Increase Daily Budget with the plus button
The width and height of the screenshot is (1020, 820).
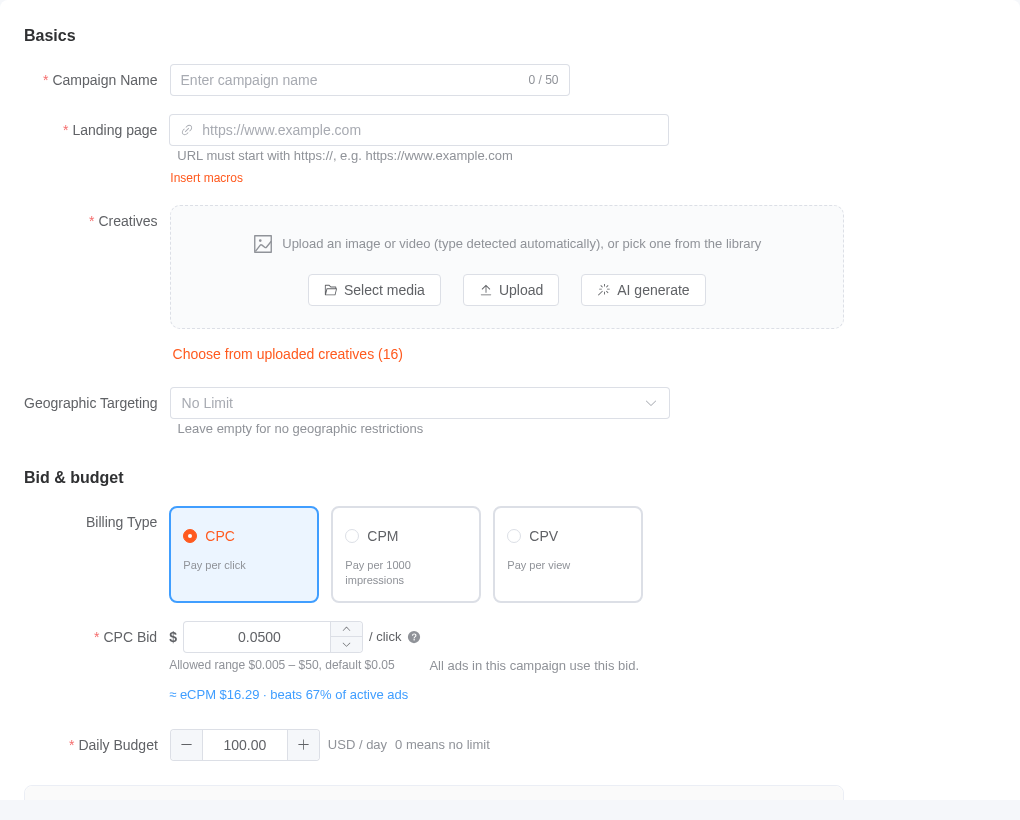click(x=303, y=745)
